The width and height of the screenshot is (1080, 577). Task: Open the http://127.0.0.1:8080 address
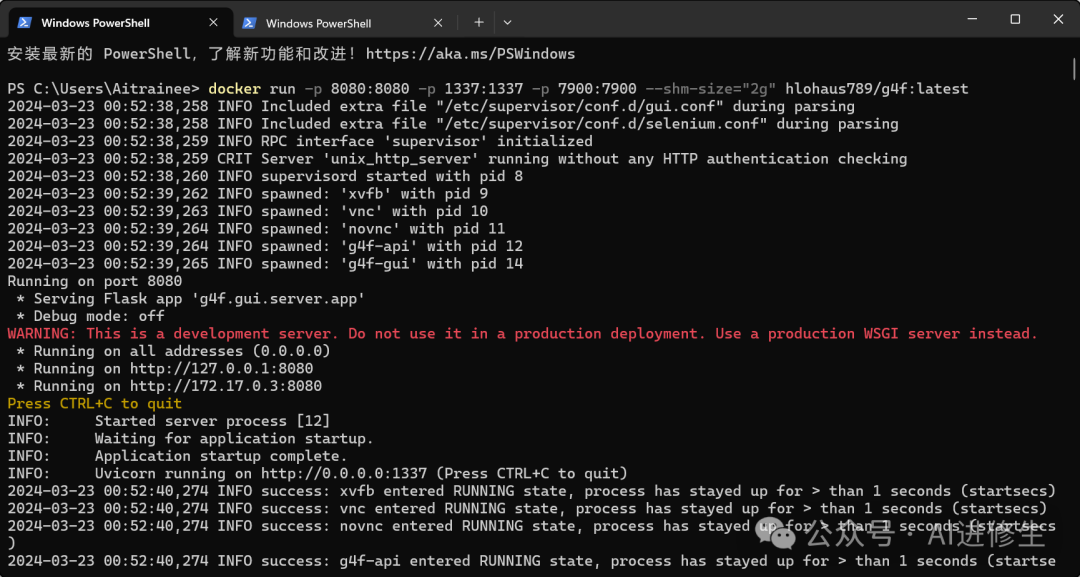[208, 368]
